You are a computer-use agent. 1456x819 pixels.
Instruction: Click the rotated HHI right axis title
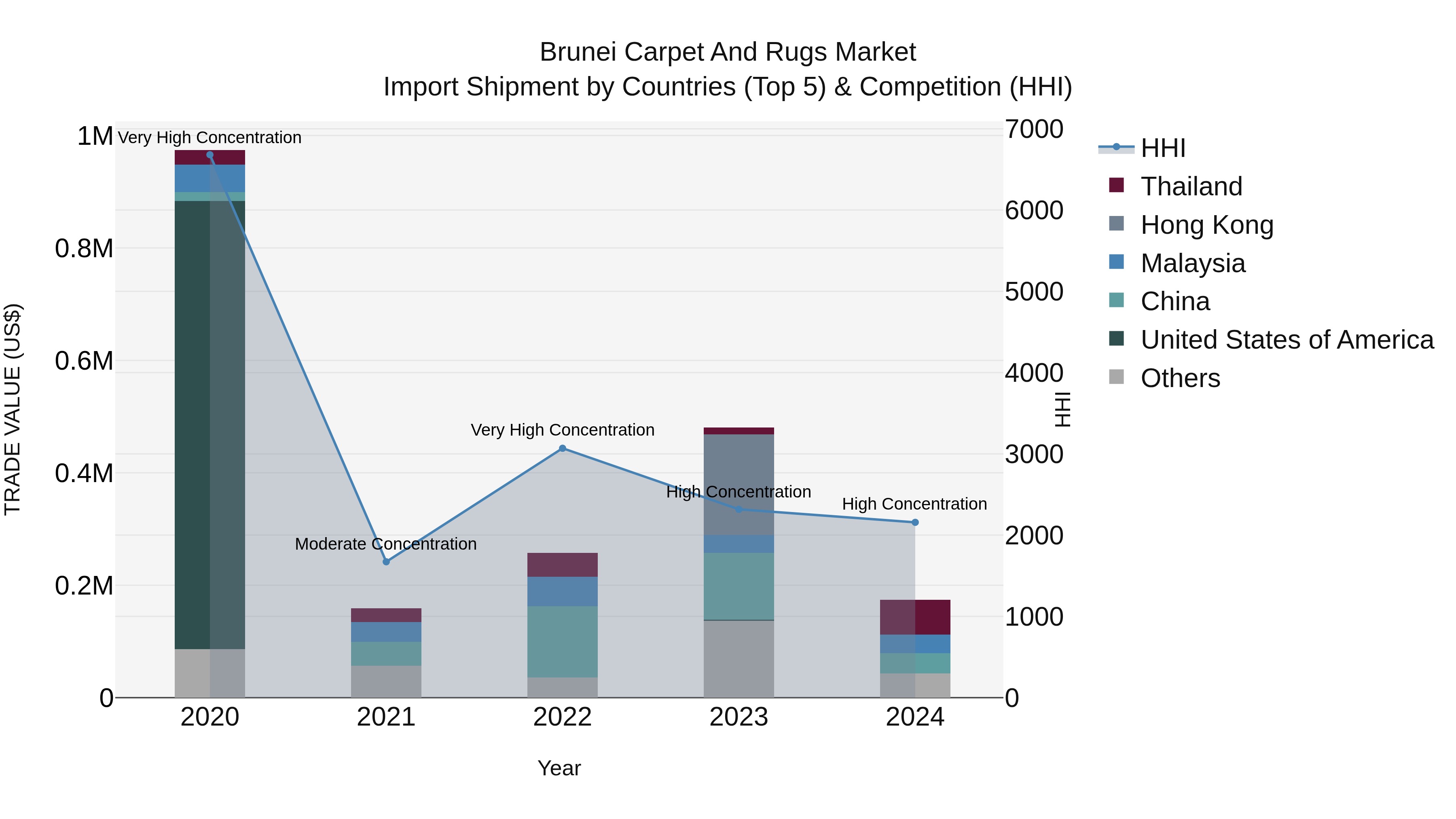[1062, 409]
